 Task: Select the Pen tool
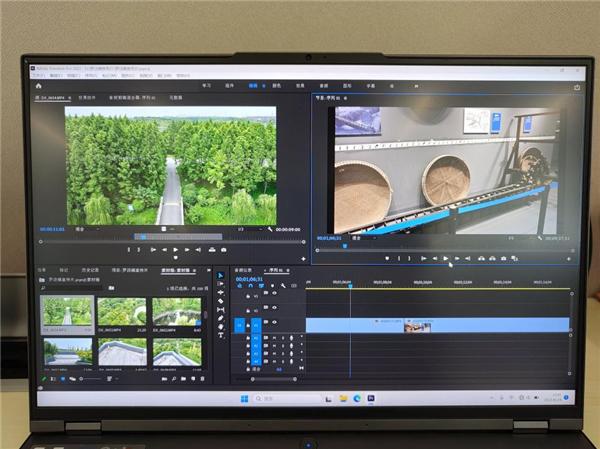click(x=221, y=318)
